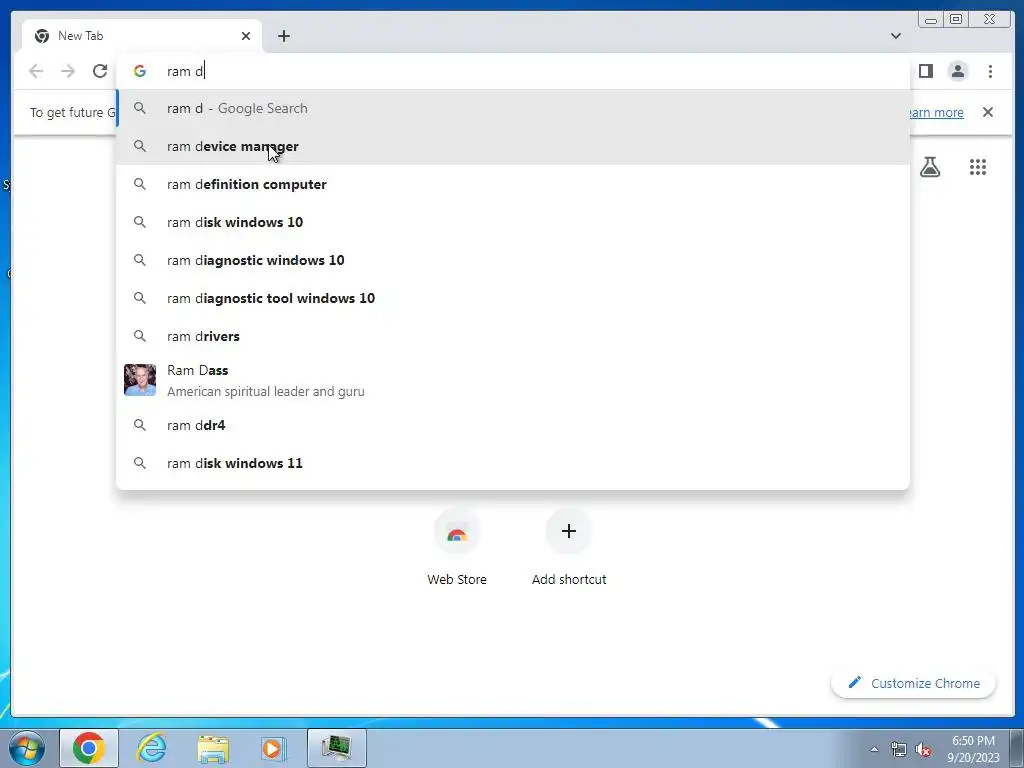
Task: Choose 'ram diagnostic tool windows 10' suggestion
Action: click(513, 298)
